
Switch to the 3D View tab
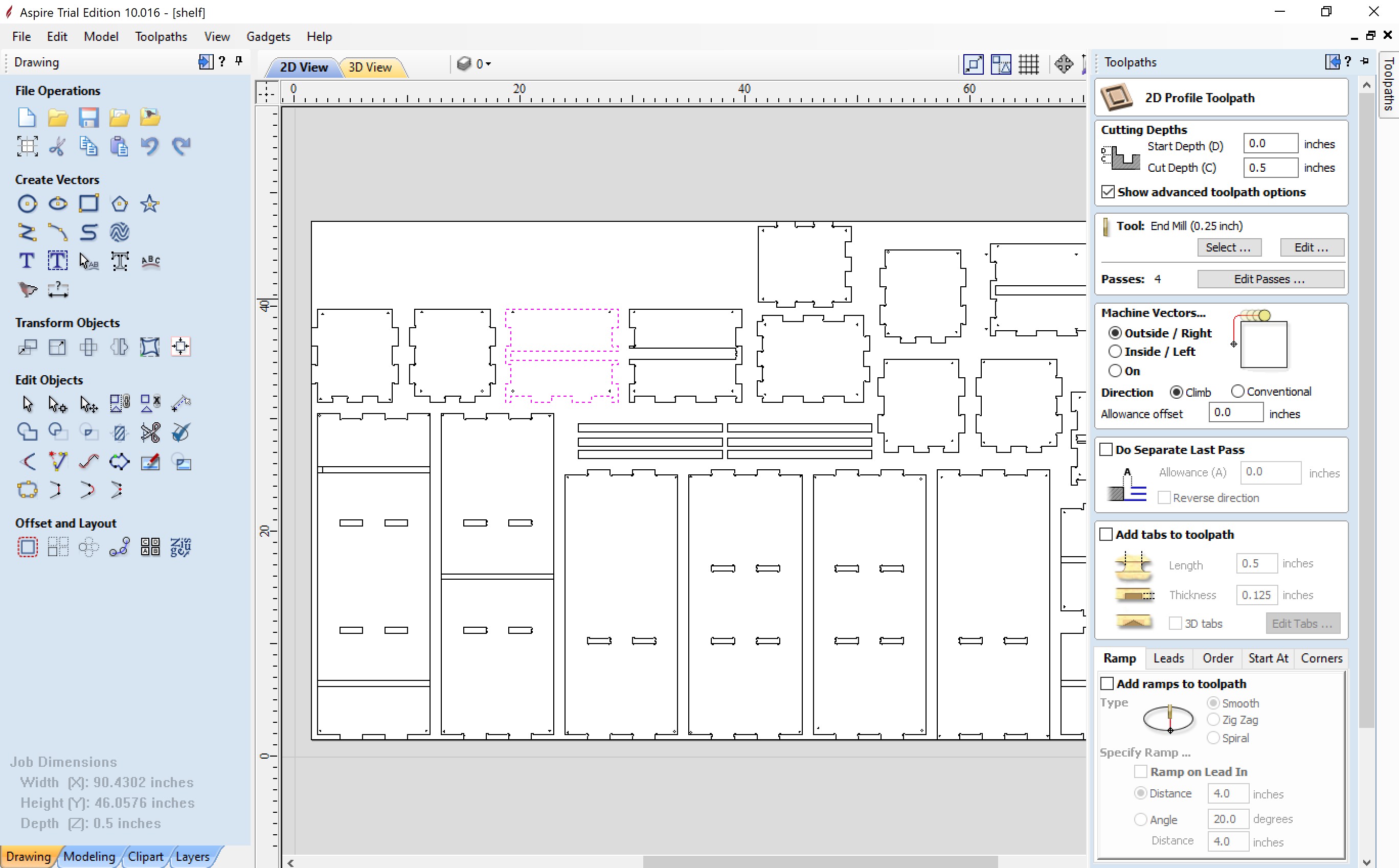pyautogui.click(x=370, y=67)
